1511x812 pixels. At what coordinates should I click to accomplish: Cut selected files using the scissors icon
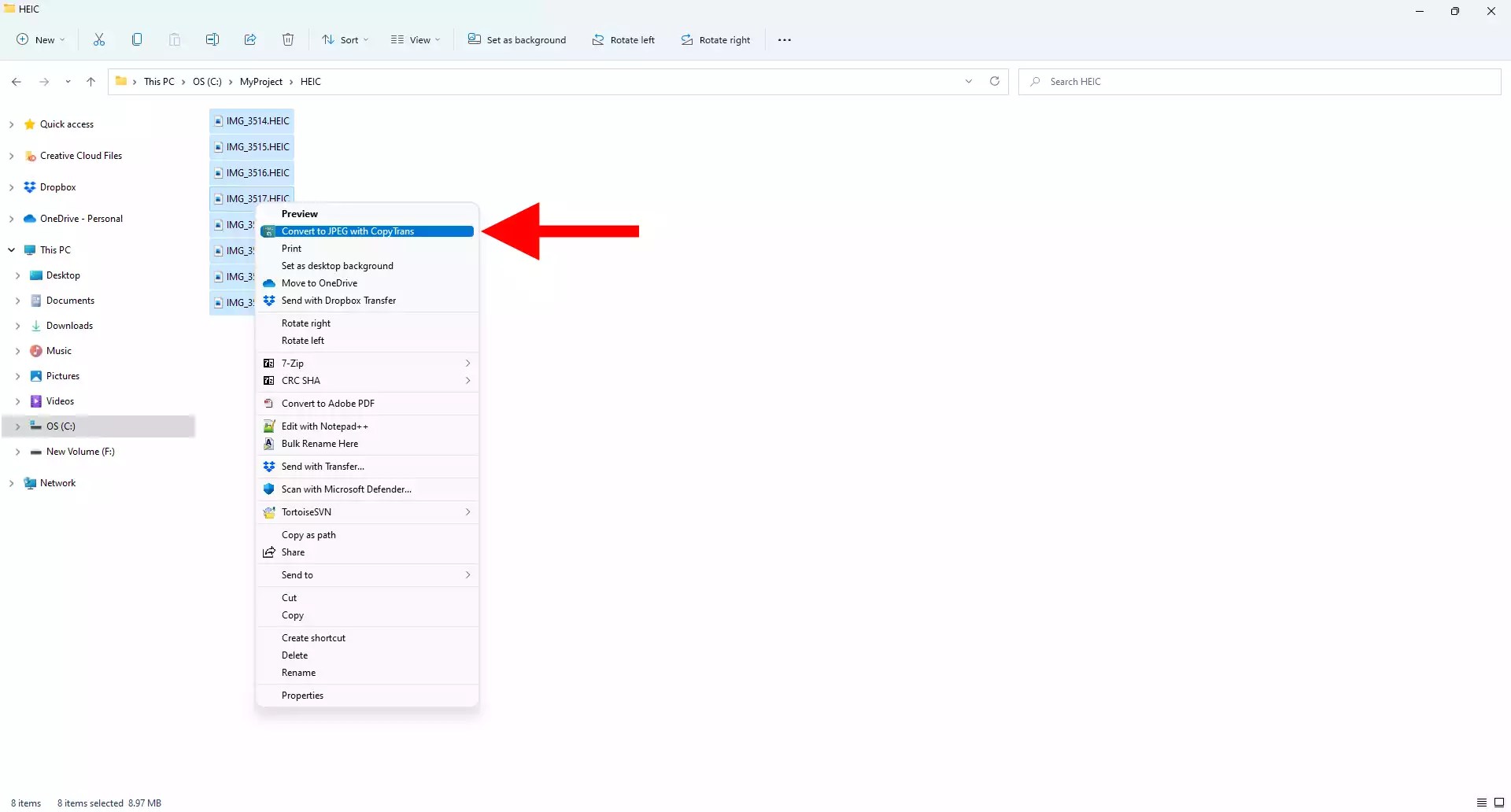click(x=98, y=39)
